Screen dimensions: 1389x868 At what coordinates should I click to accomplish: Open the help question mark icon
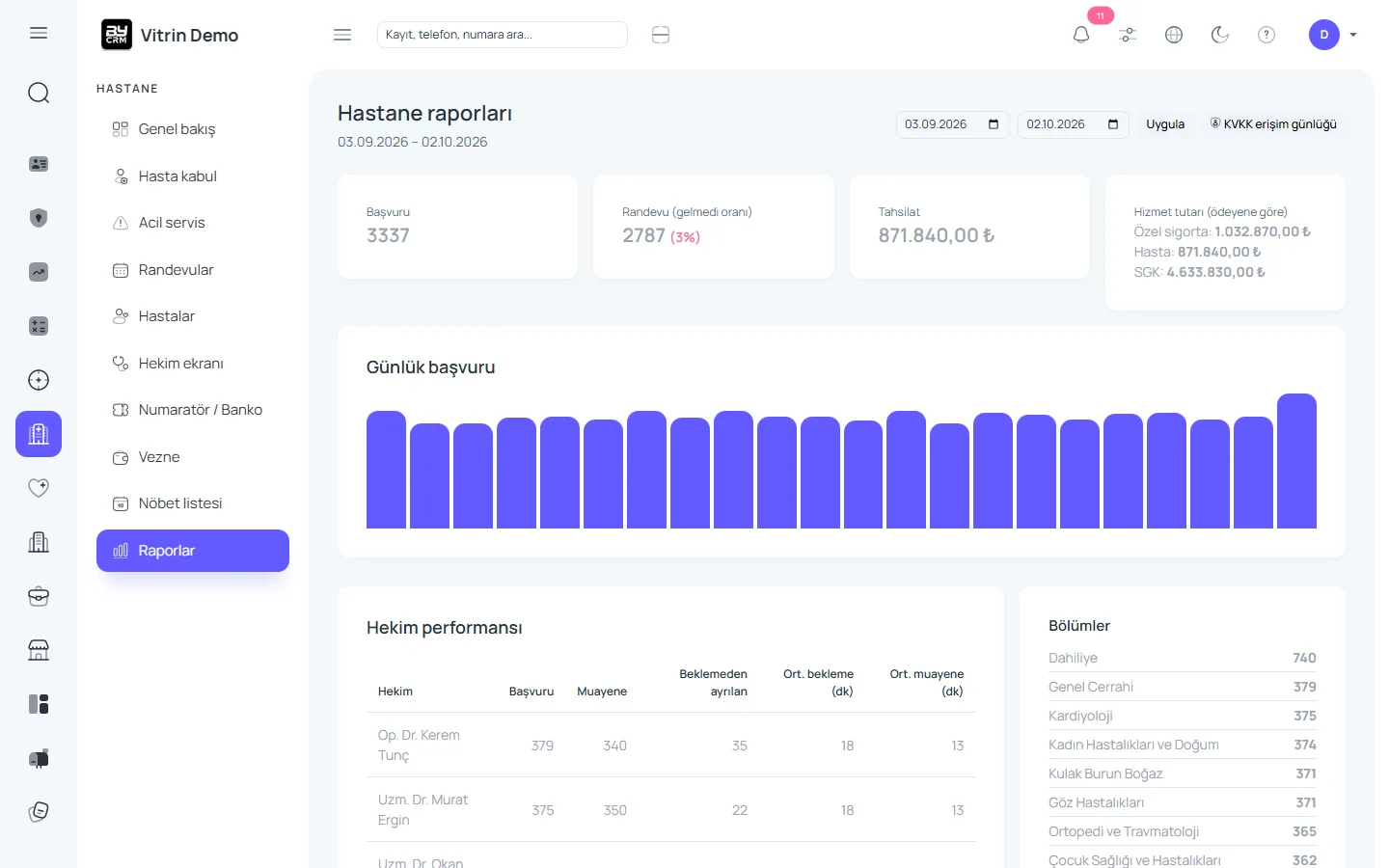[1266, 35]
